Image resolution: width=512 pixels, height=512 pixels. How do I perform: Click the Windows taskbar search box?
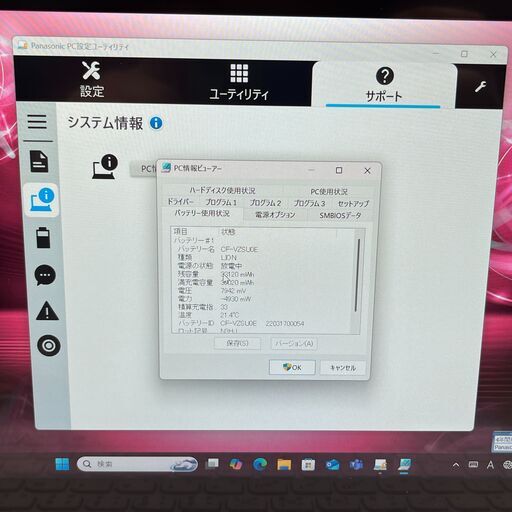[x=137, y=464]
